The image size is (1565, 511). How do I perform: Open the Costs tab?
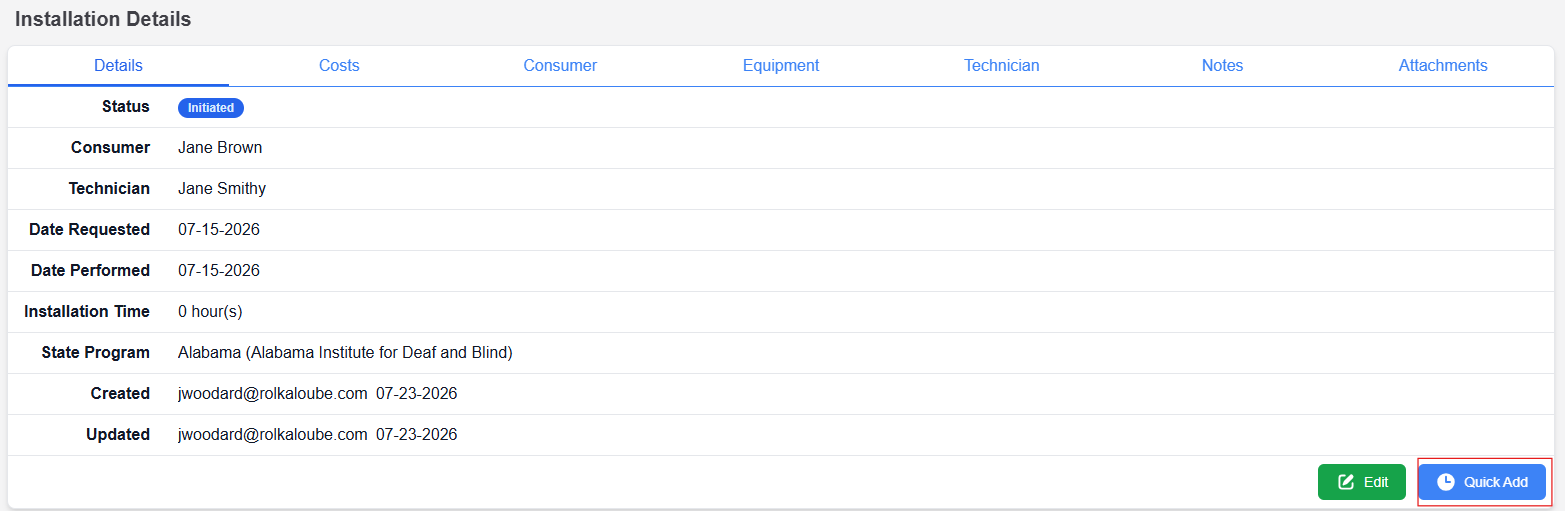coord(339,65)
